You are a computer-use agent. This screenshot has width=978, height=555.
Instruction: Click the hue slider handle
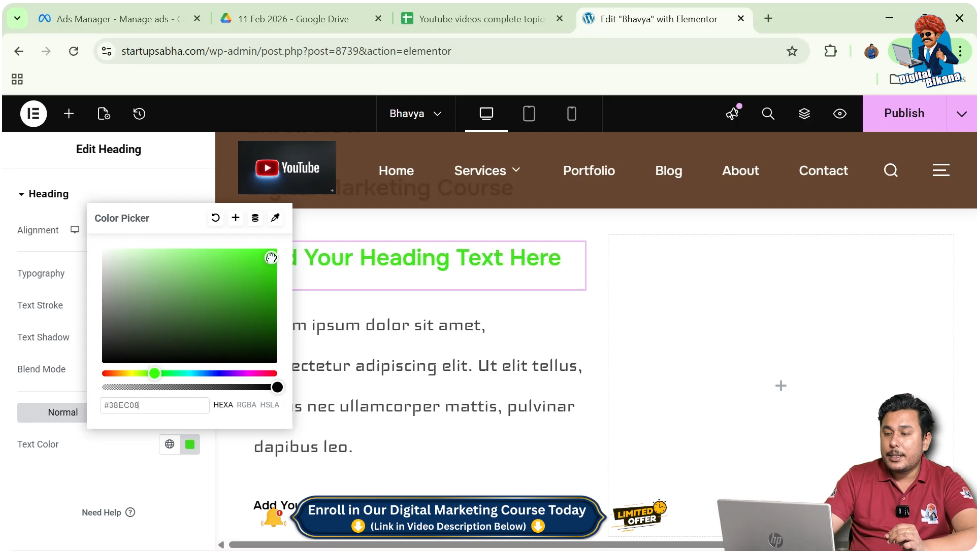pos(154,373)
